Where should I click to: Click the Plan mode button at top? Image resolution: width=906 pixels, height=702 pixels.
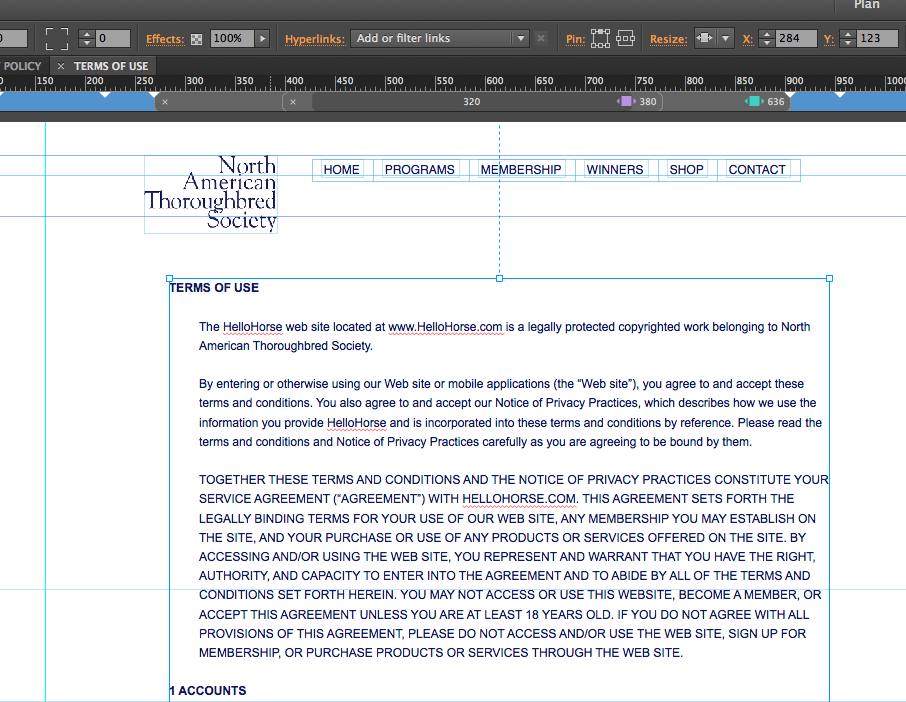click(x=867, y=5)
